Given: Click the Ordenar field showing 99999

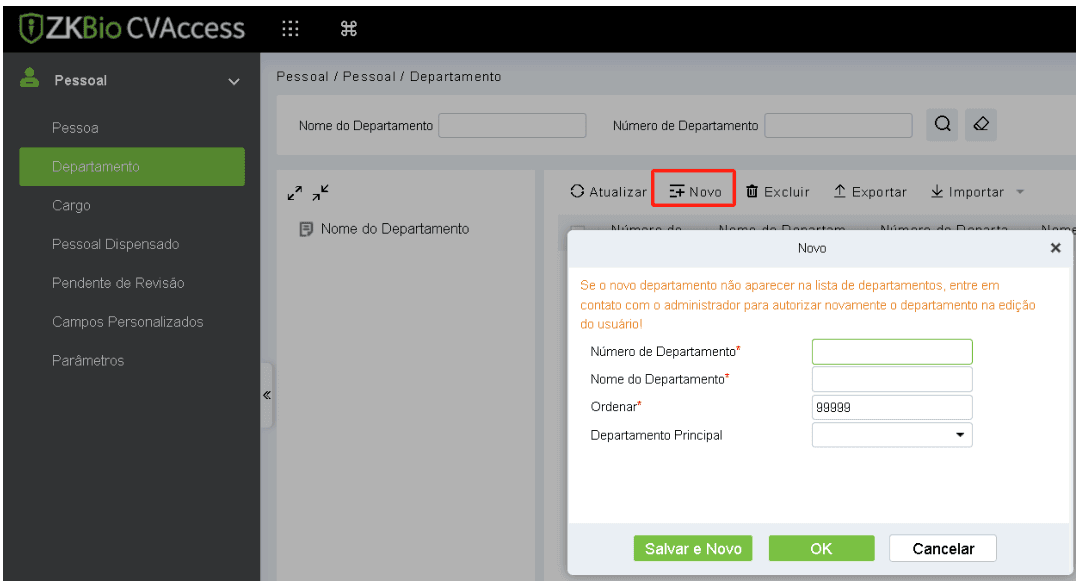Looking at the screenshot, I should (892, 407).
